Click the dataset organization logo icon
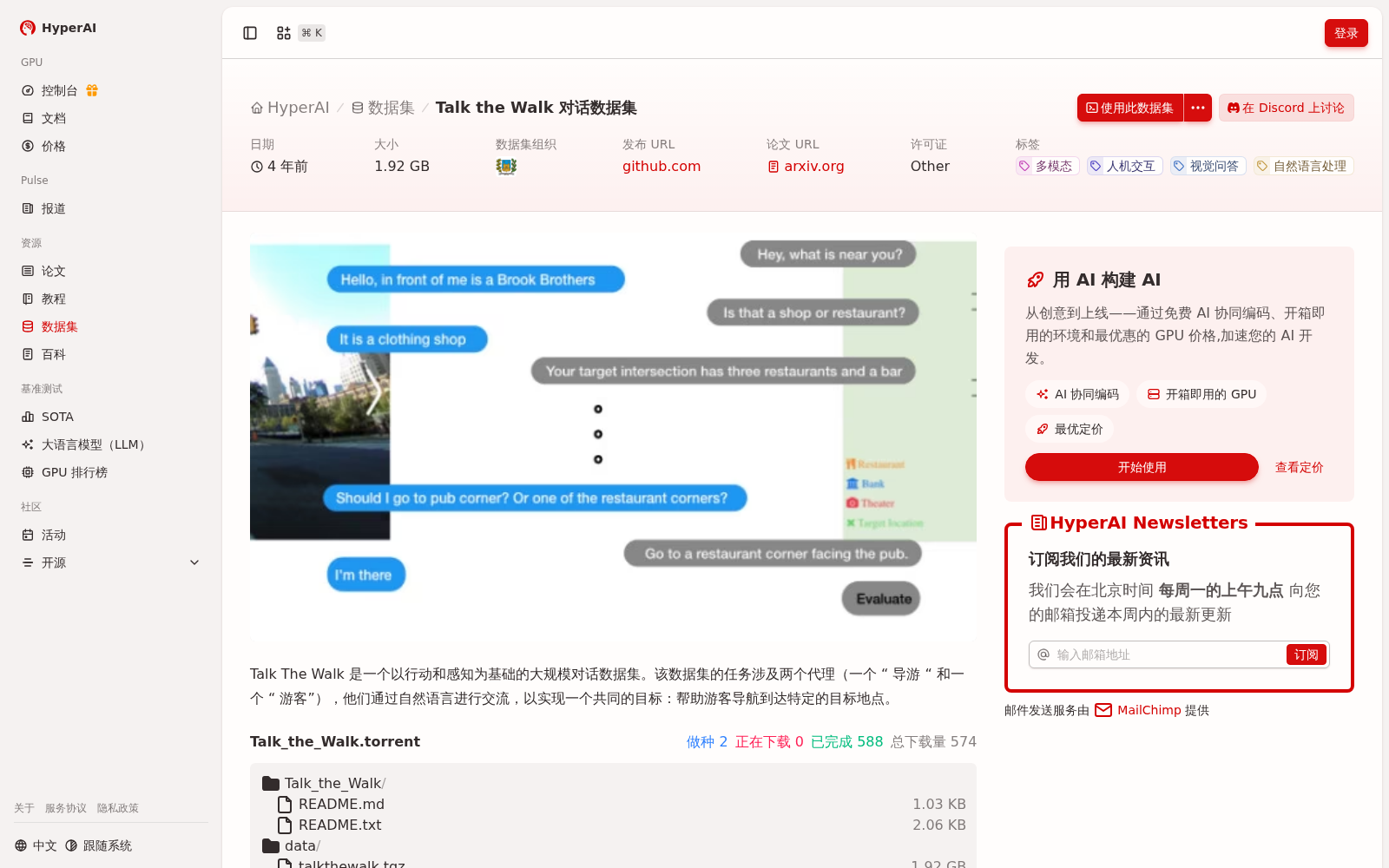 point(506,166)
